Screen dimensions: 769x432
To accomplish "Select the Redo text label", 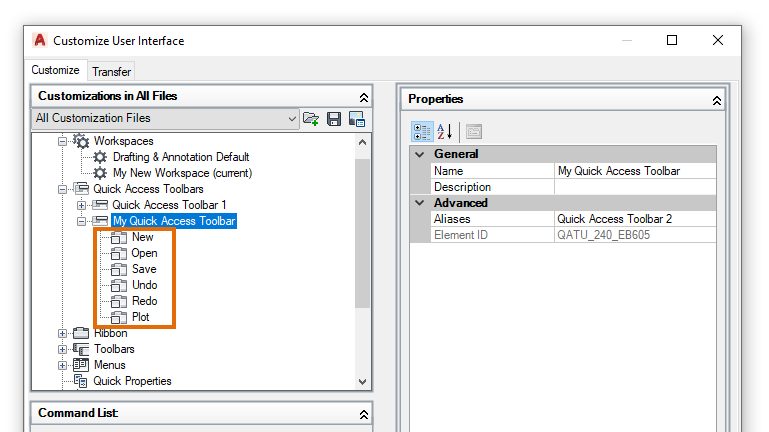I will click(145, 301).
